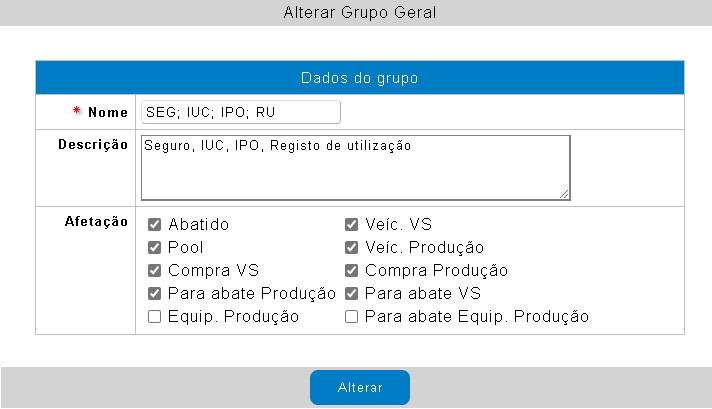Screen dimensions: 712x409
Task: Uncheck the Veíc. Produção checkbox
Action: (x=352, y=248)
